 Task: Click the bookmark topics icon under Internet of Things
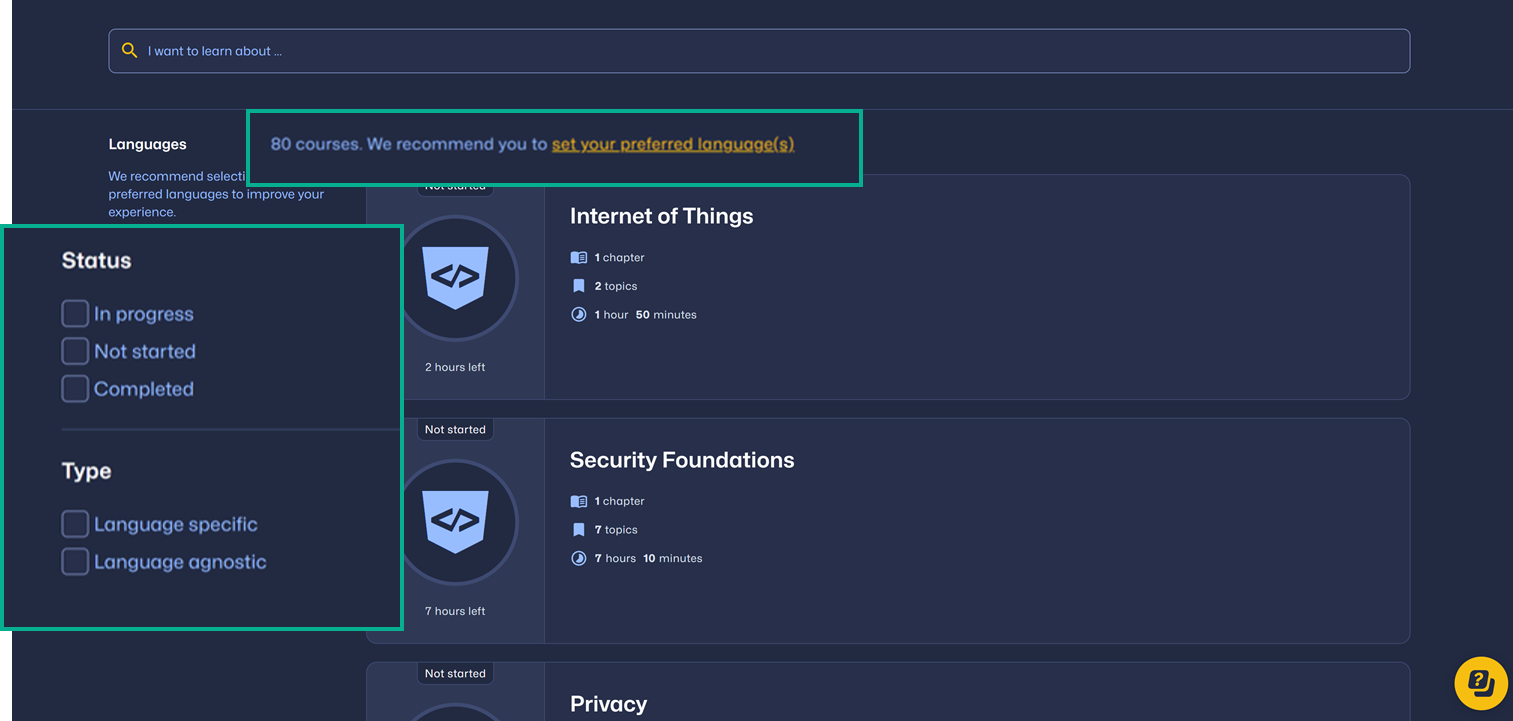tap(578, 286)
